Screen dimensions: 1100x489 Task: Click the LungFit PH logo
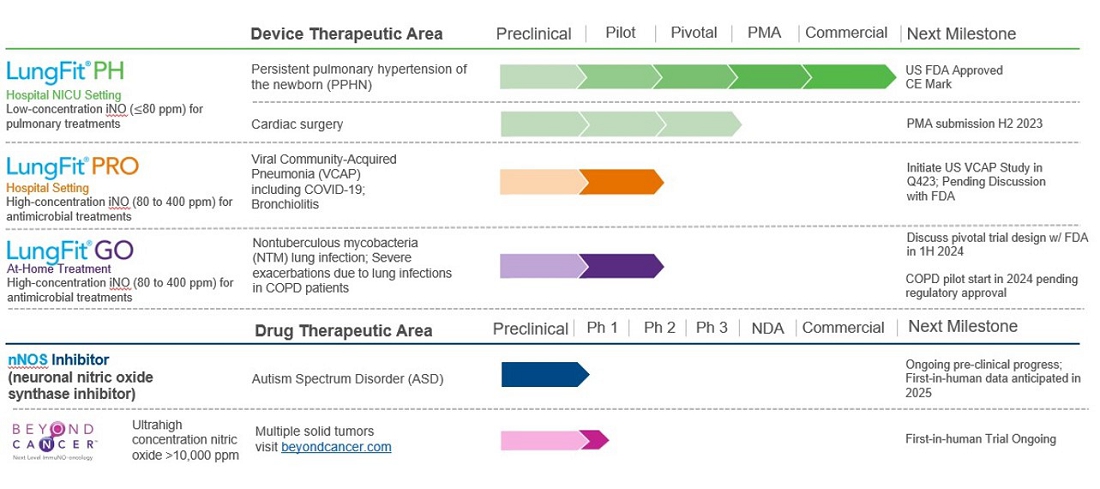coord(64,72)
